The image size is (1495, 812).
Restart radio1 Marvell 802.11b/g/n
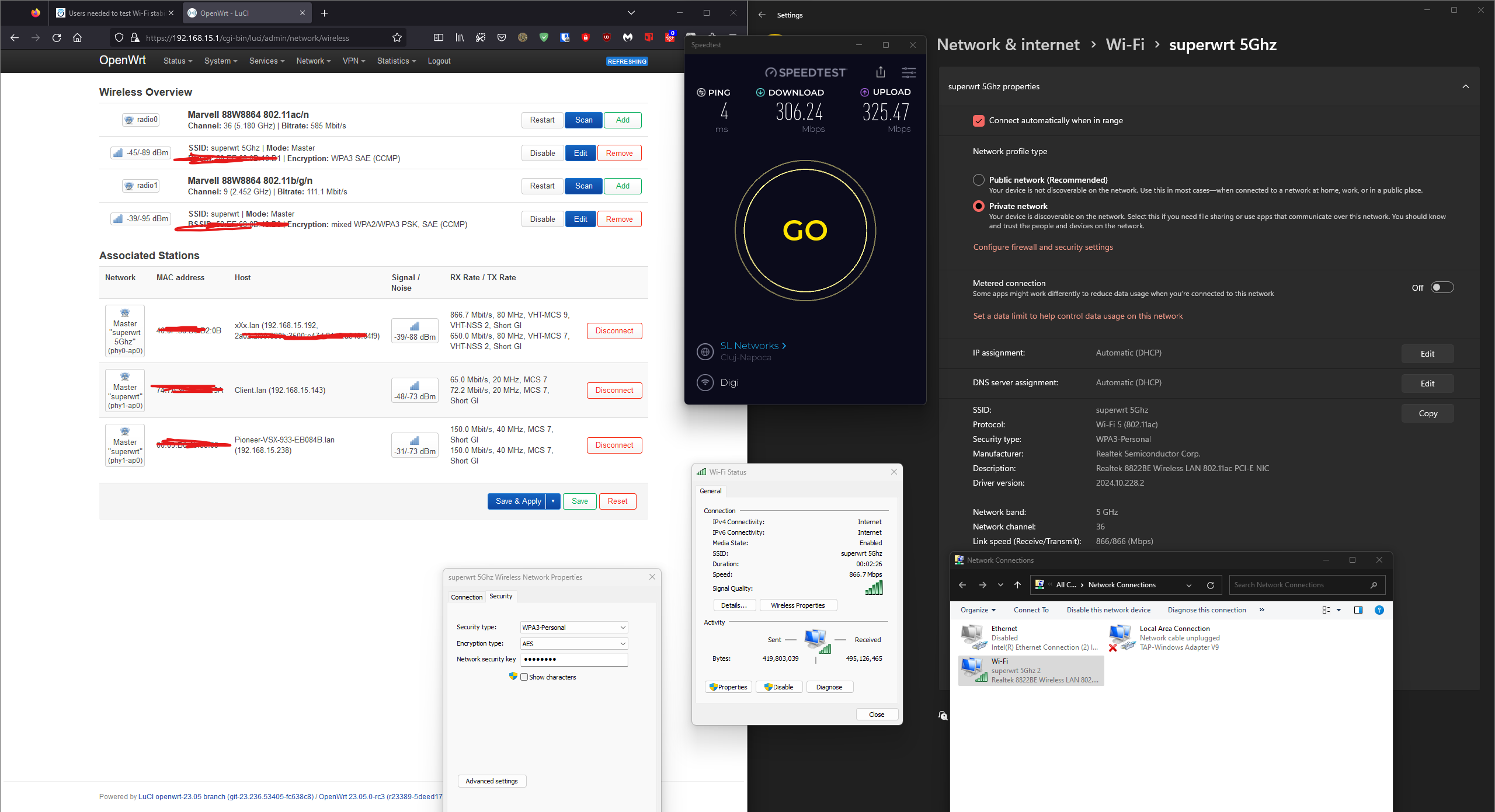[542, 186]
